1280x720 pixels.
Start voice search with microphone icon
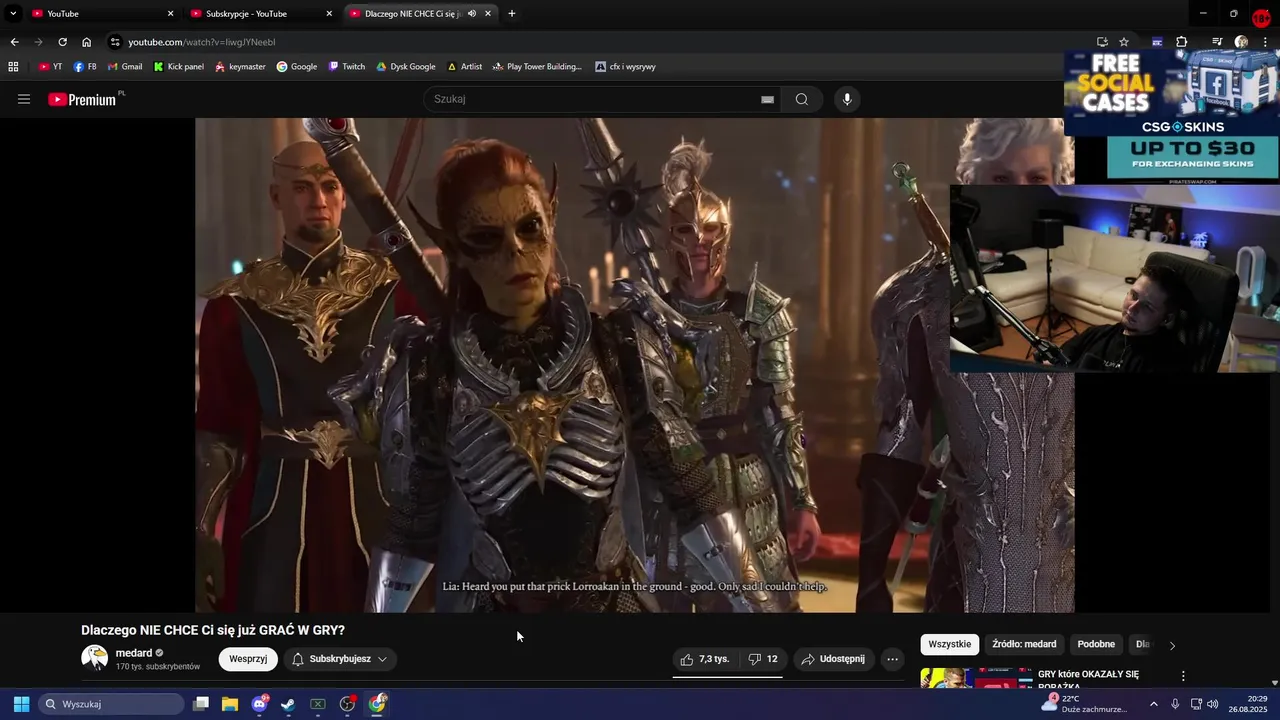tap(847, 99)
